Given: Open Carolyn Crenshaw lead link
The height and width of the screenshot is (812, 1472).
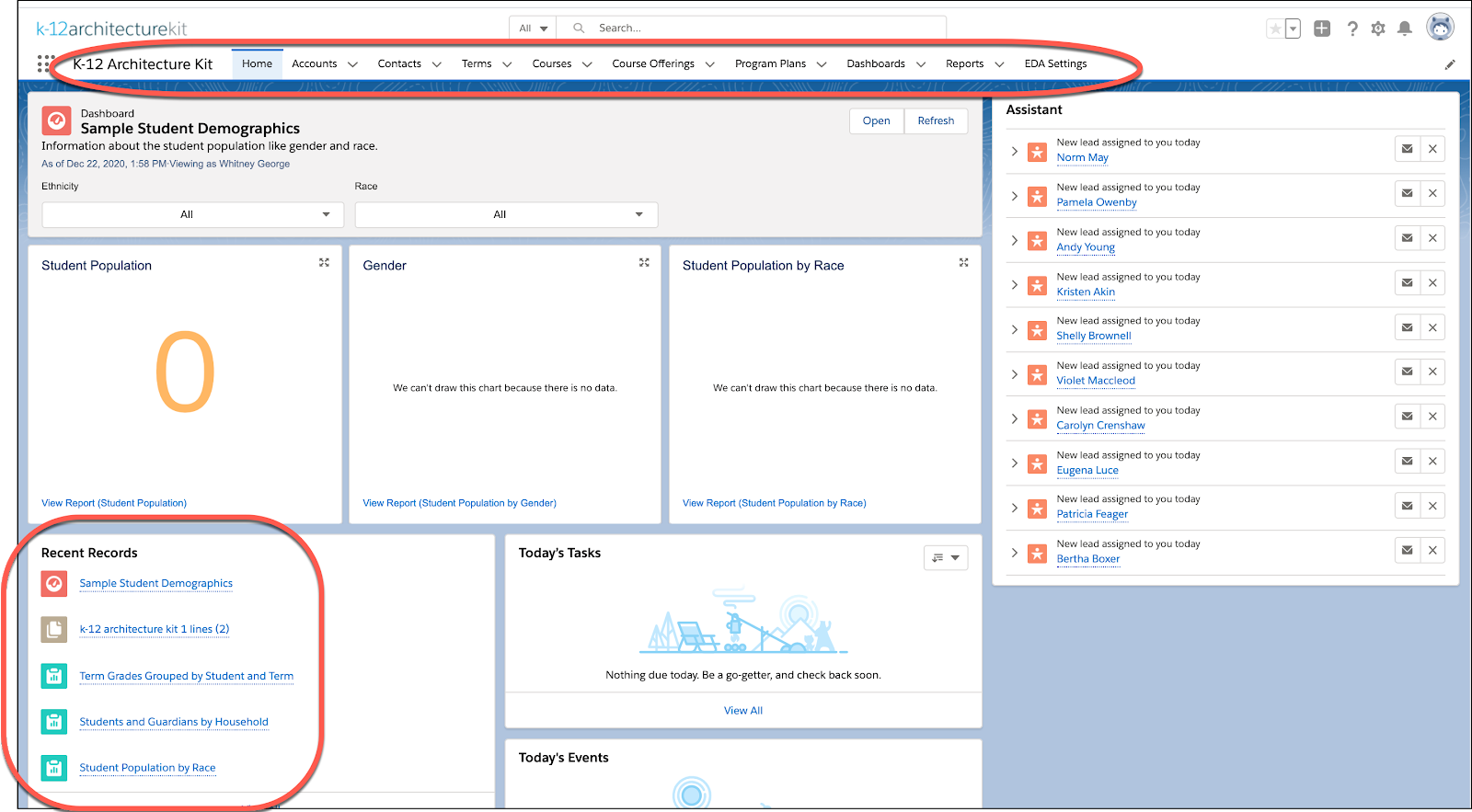Looking at the screenshot, I should coord(1100,425).
